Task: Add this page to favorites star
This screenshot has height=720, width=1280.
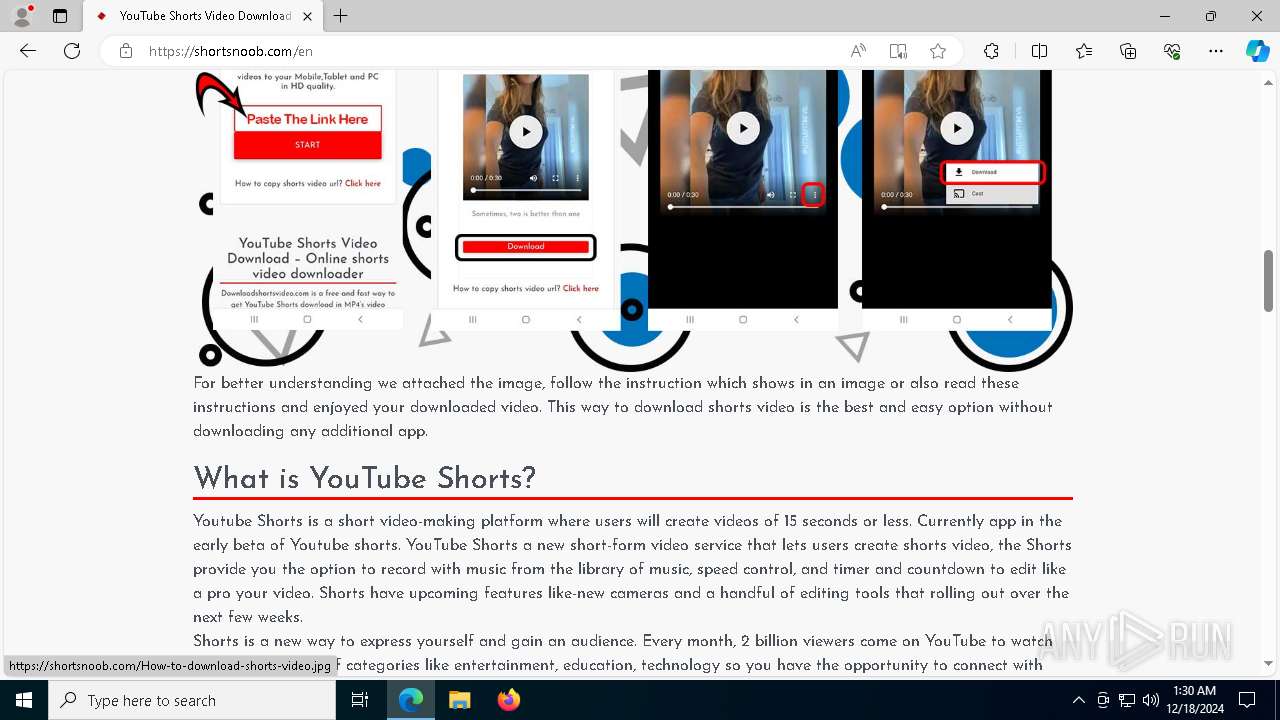Action: 938,51
